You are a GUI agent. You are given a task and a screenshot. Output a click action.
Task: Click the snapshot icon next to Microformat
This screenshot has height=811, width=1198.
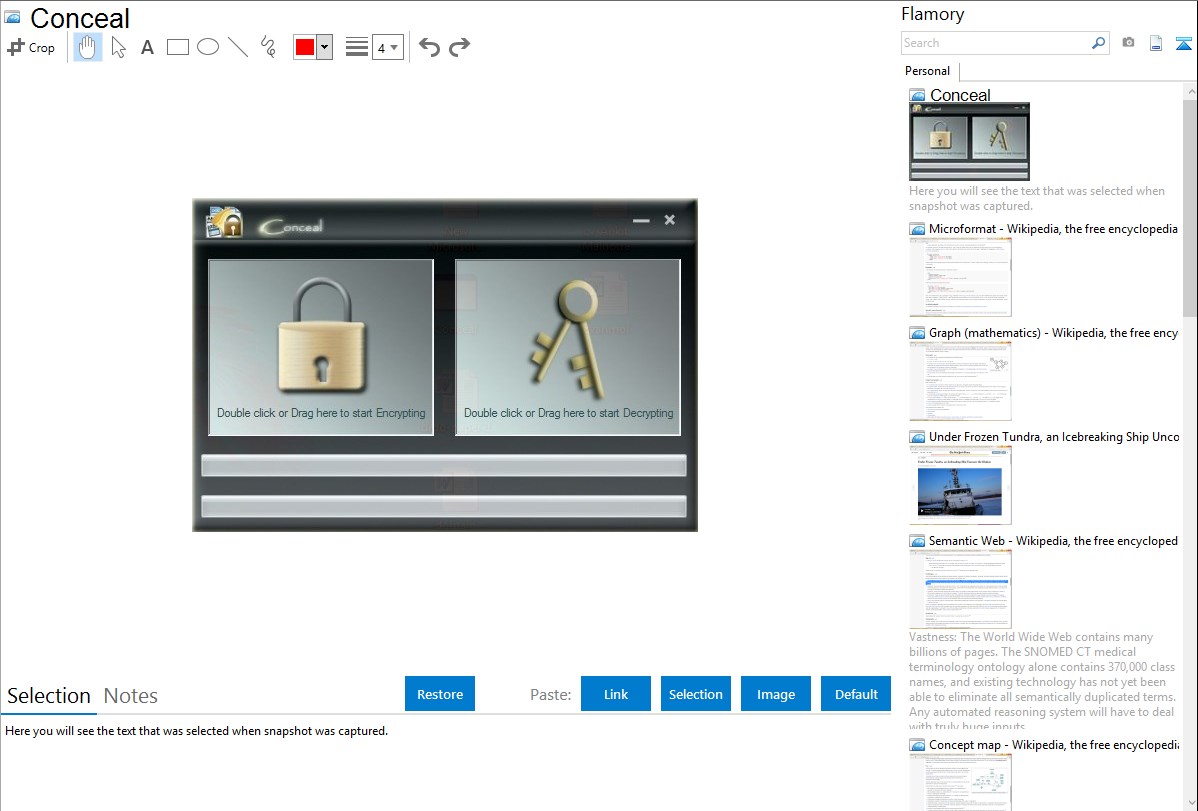point(918,229)
